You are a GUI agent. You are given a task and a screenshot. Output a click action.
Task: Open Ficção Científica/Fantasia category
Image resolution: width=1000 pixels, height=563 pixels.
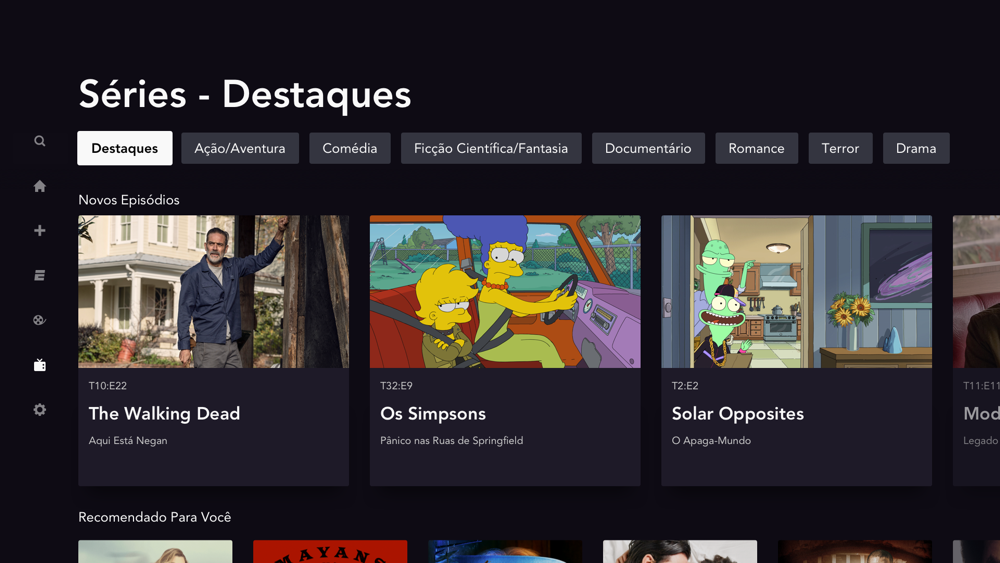(491, 148)
